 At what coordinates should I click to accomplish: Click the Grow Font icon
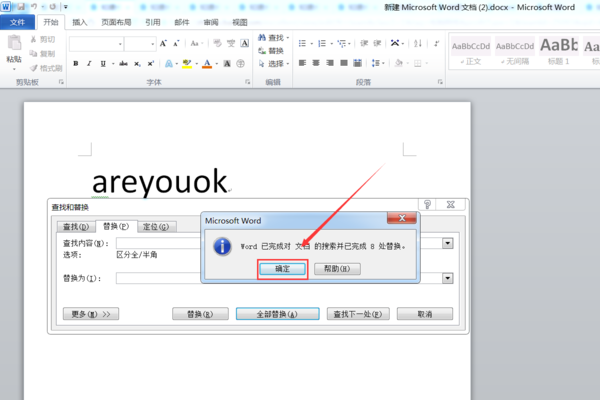163,43
